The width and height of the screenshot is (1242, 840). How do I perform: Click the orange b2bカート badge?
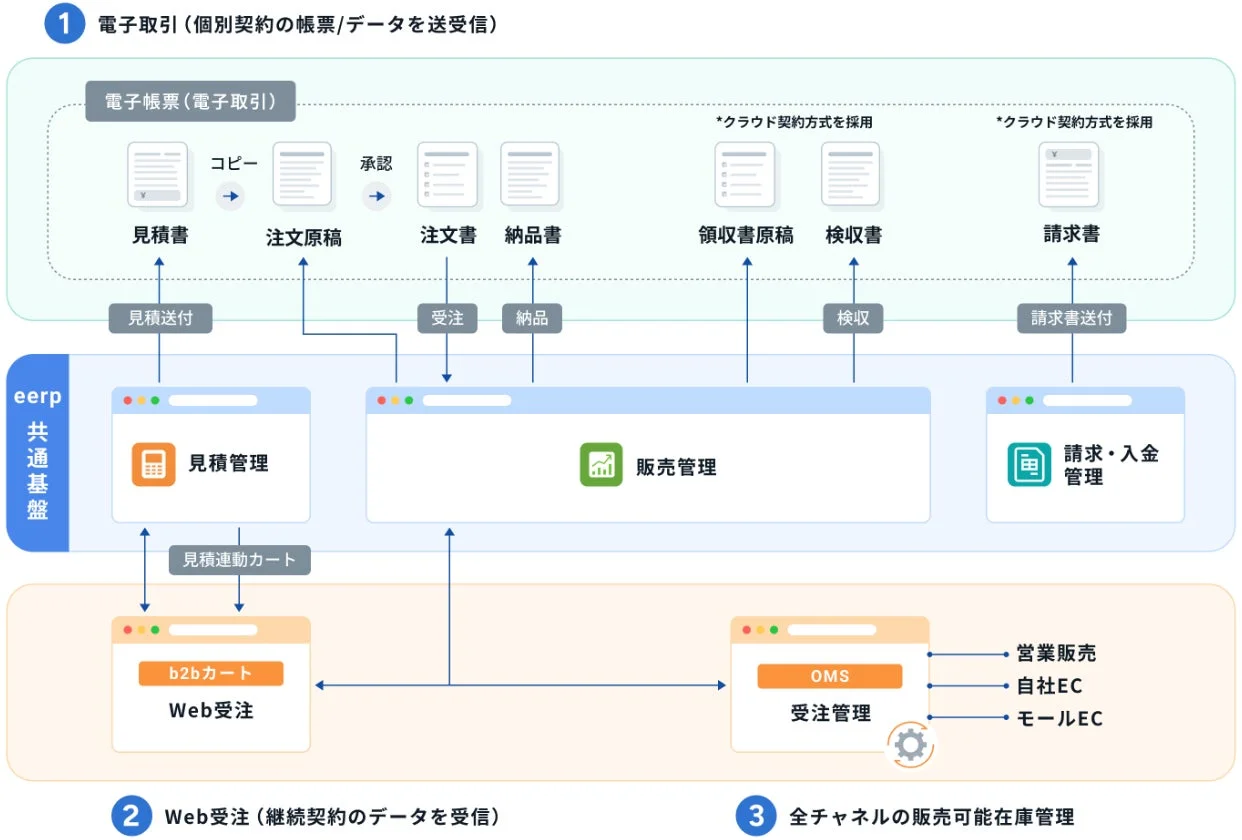click(x=211, y=674)
